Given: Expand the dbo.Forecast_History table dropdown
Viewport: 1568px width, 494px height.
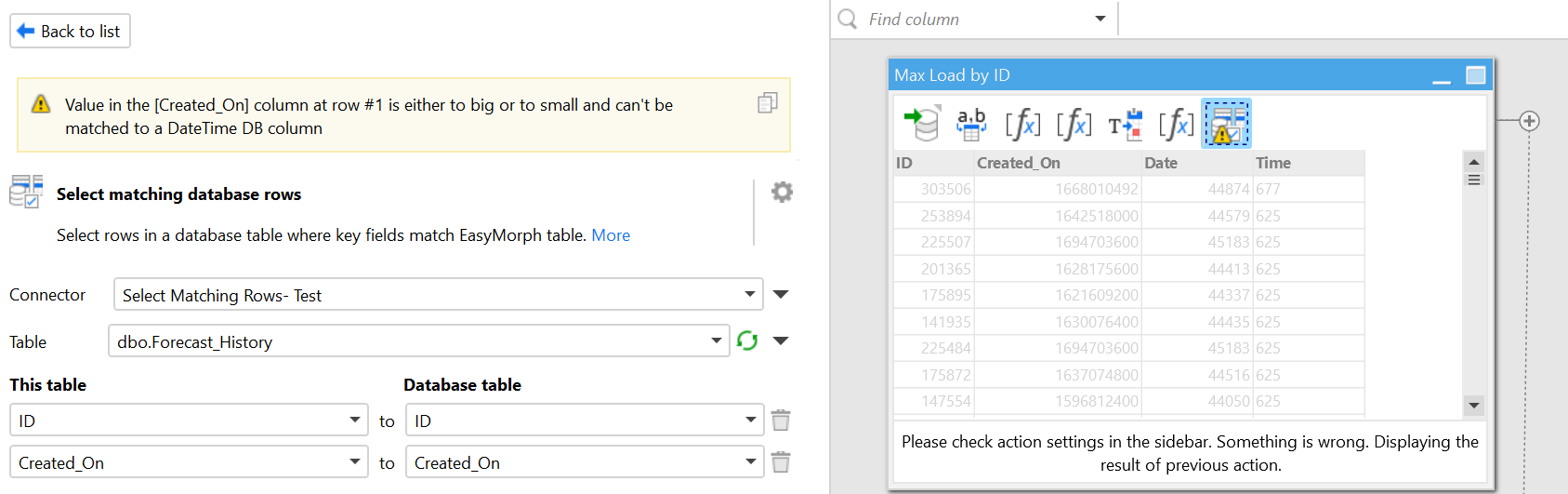Looking at the screenshot, I should [715, 340].
